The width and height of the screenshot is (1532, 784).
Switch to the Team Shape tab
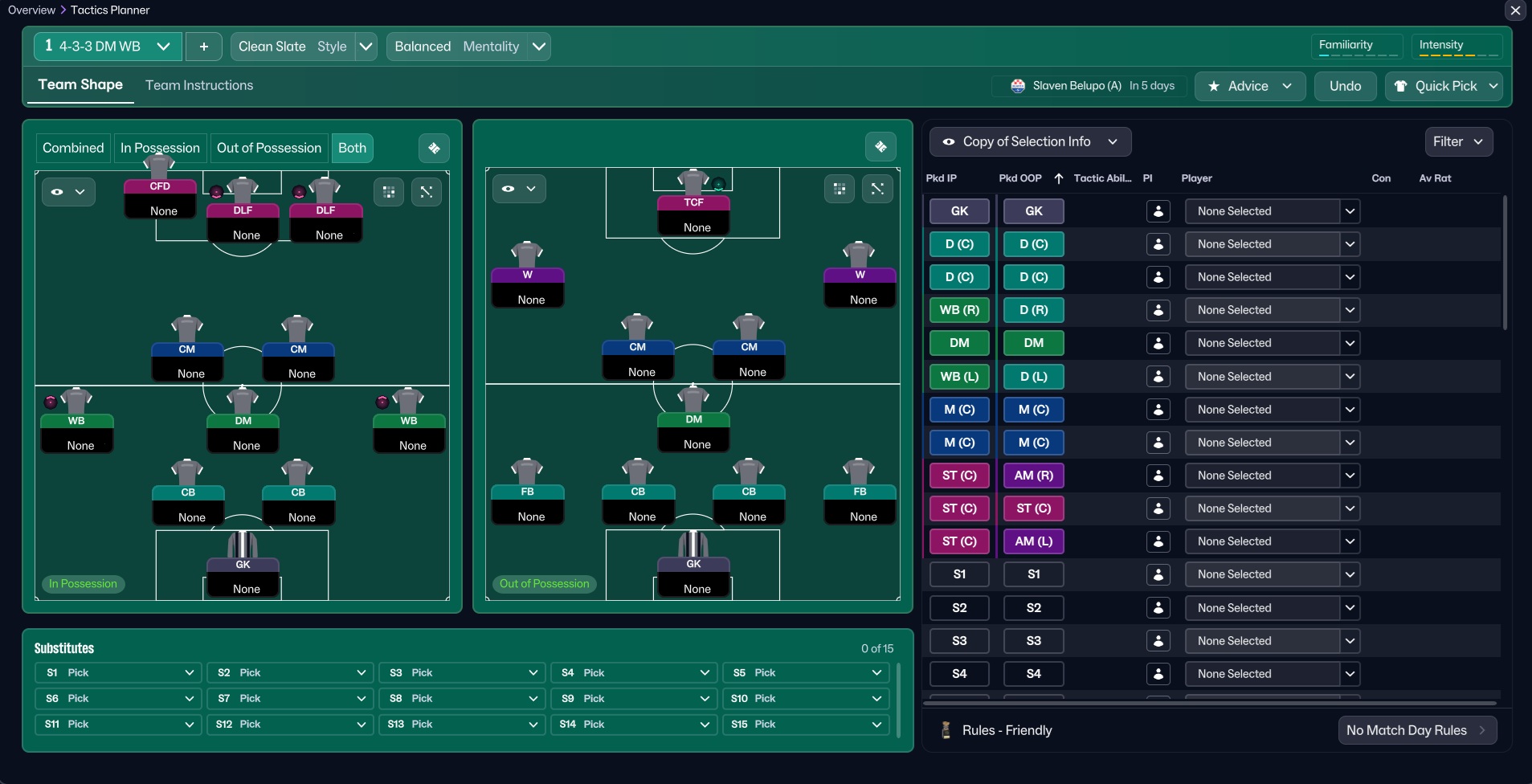80,85
